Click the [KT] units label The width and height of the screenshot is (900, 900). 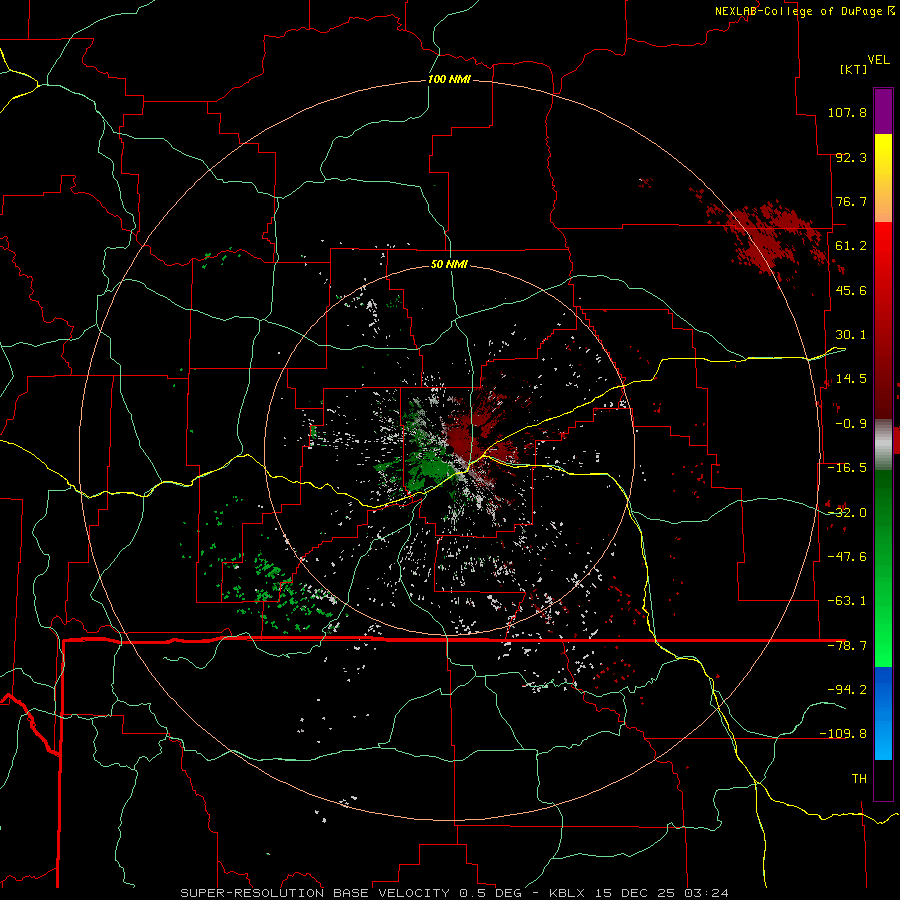[x=854, y=69]
